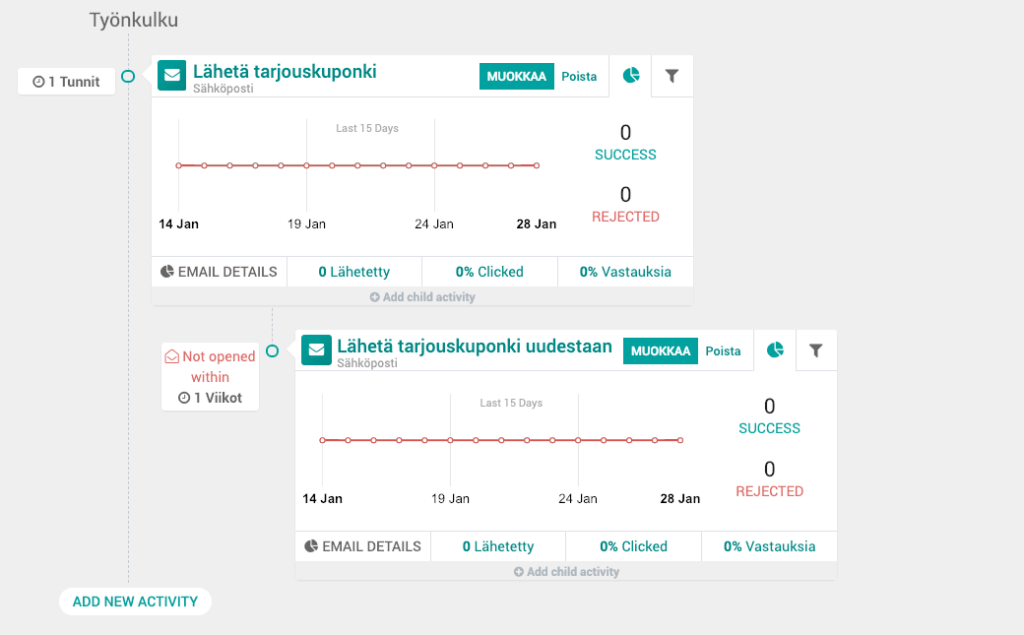Expand Add child activity under first email
The width and height of the screenshot is (1024, 635).
click(421, 297)
